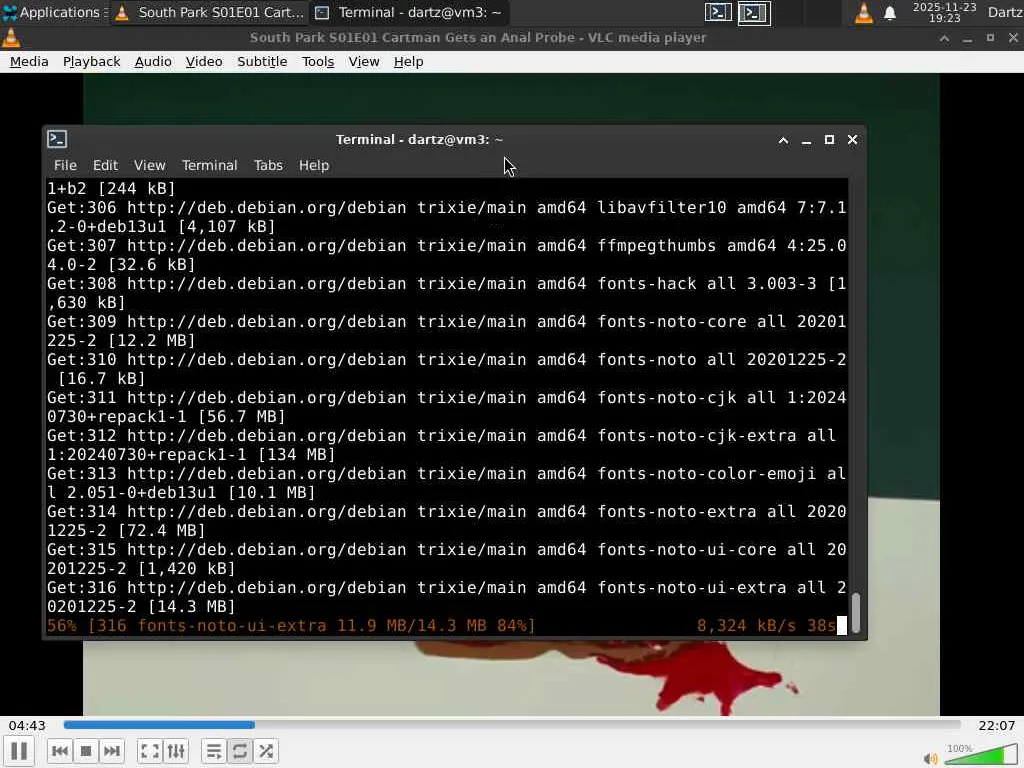Switch to South Park VLC taskbar entry
The width and height of the screenshot is (1024, 768).
point(210,12)
